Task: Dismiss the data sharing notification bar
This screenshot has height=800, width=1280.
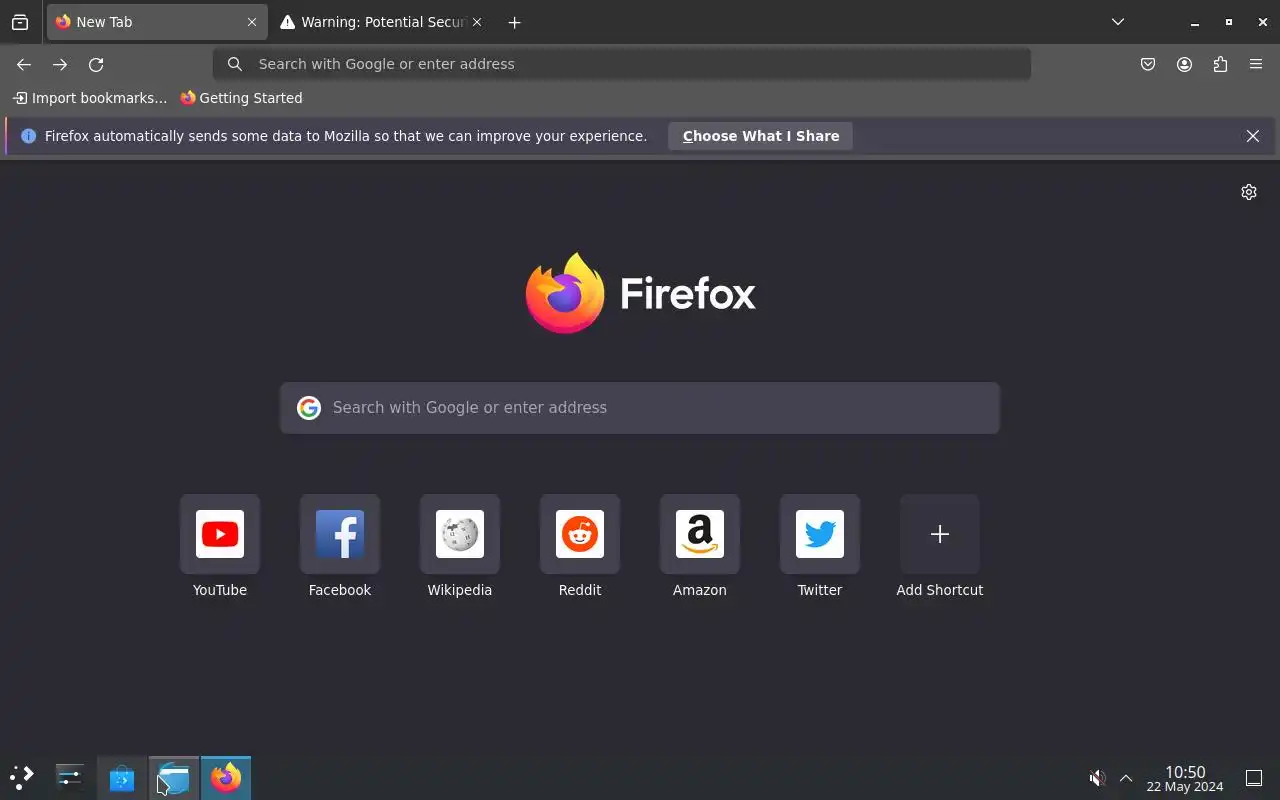Action: 1253,136
